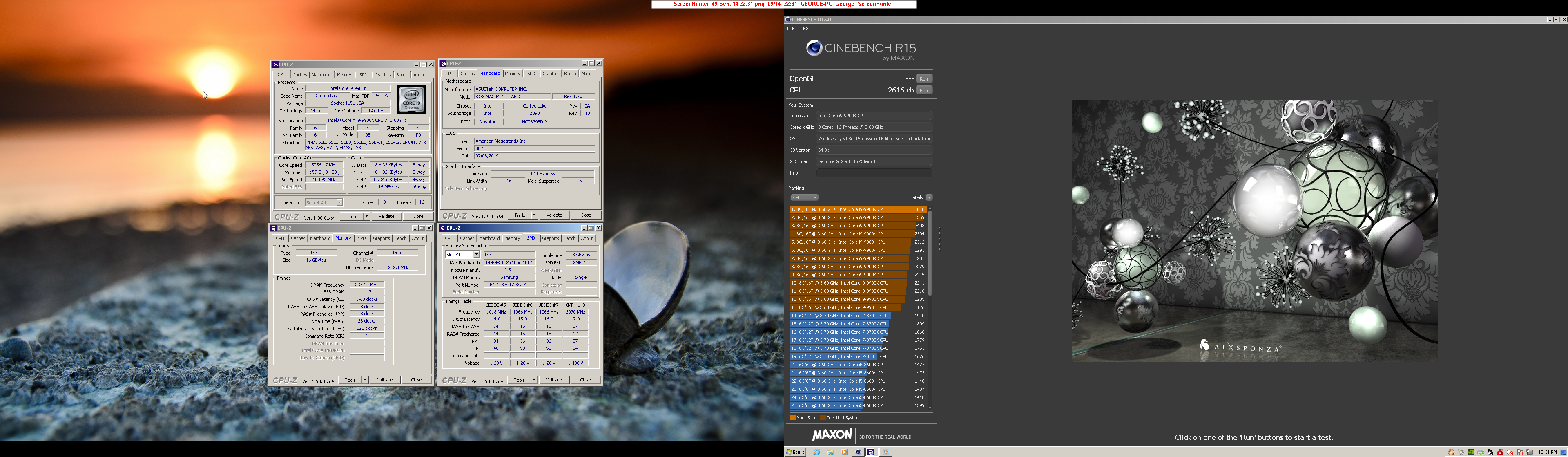Image resolution: width=1568 pixels, height=457 pixels.
Task: Open Tools dropdown arrow in CPU-Z Memory window
Action: 365,380
